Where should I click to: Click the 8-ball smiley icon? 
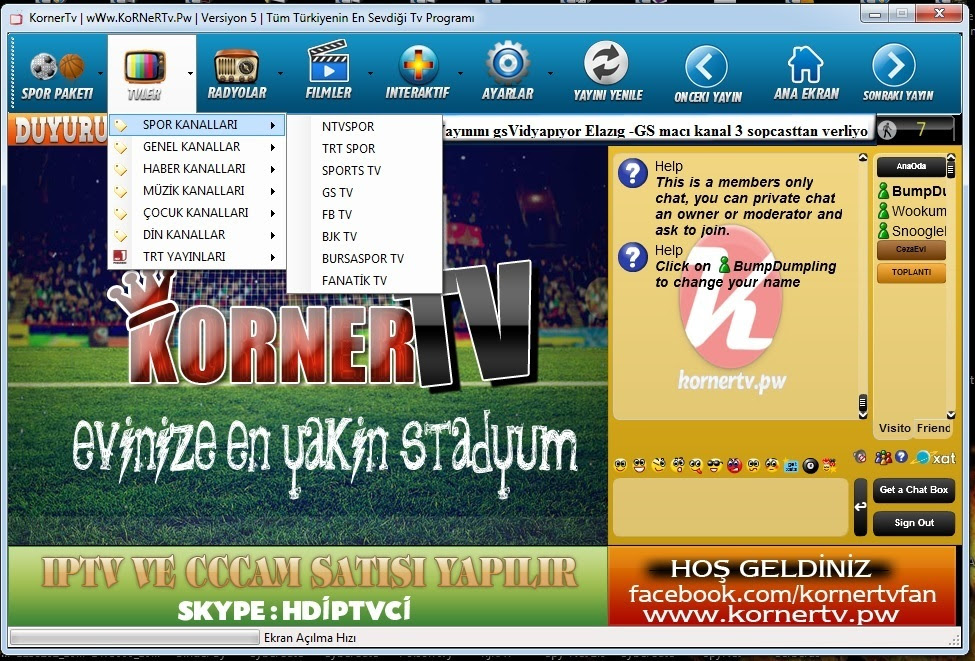click(x=810, y=466)
